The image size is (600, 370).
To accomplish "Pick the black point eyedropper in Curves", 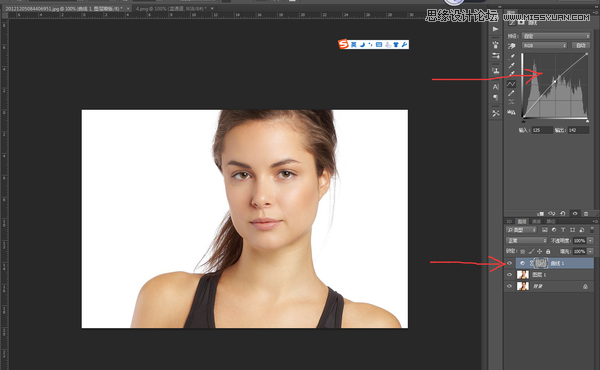I will click(511, 57).
